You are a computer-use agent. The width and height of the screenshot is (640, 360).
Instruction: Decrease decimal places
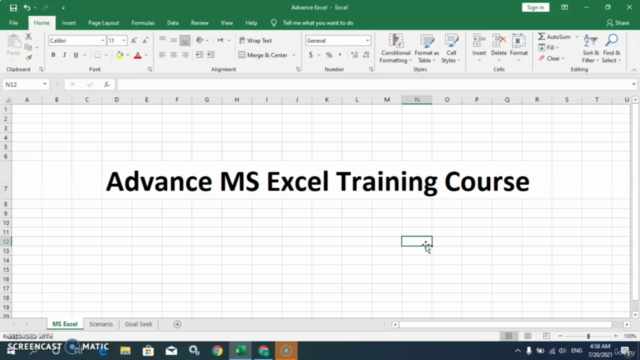[366, 55]
